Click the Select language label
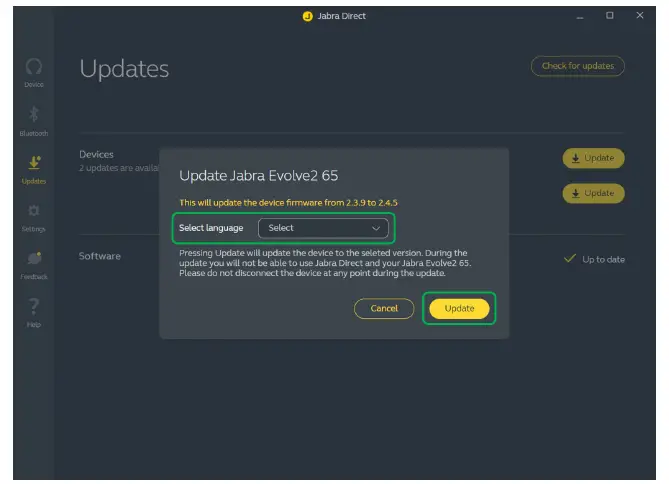 pos(211,228)
